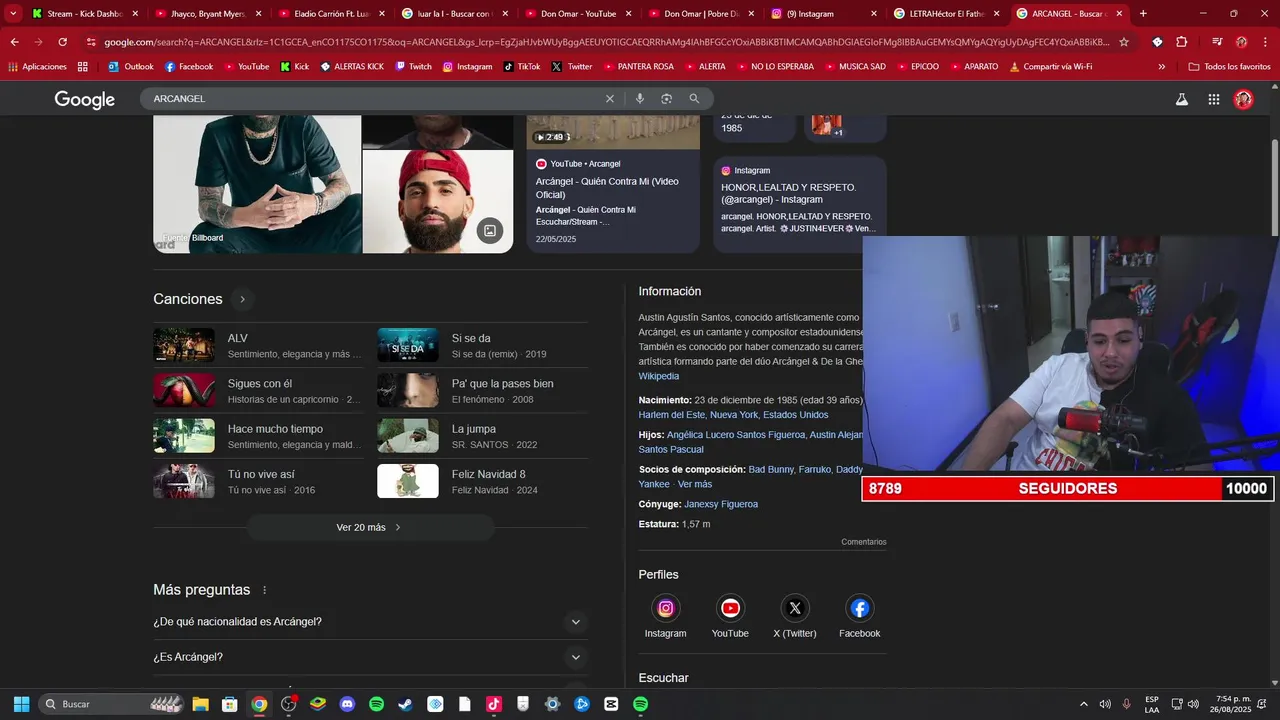The image size is (1280, 720).
Task: Expand the Canciones section arrow
Action: click(x=242, y=299)
